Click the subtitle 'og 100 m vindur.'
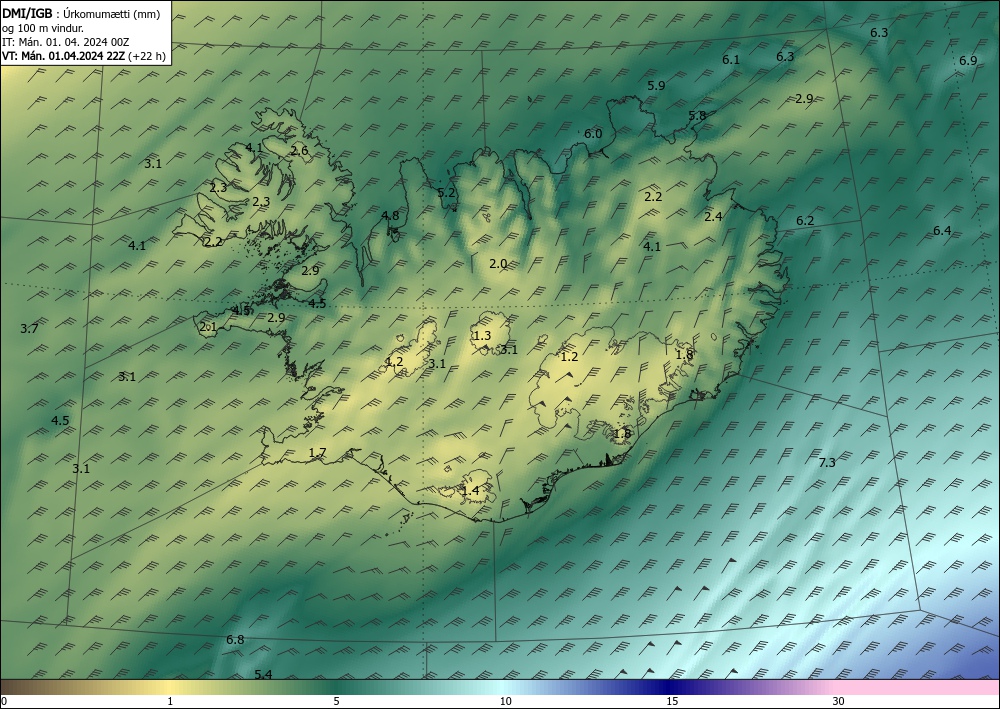This screenshot has width=1000, height=709. [x=43, y=28]
